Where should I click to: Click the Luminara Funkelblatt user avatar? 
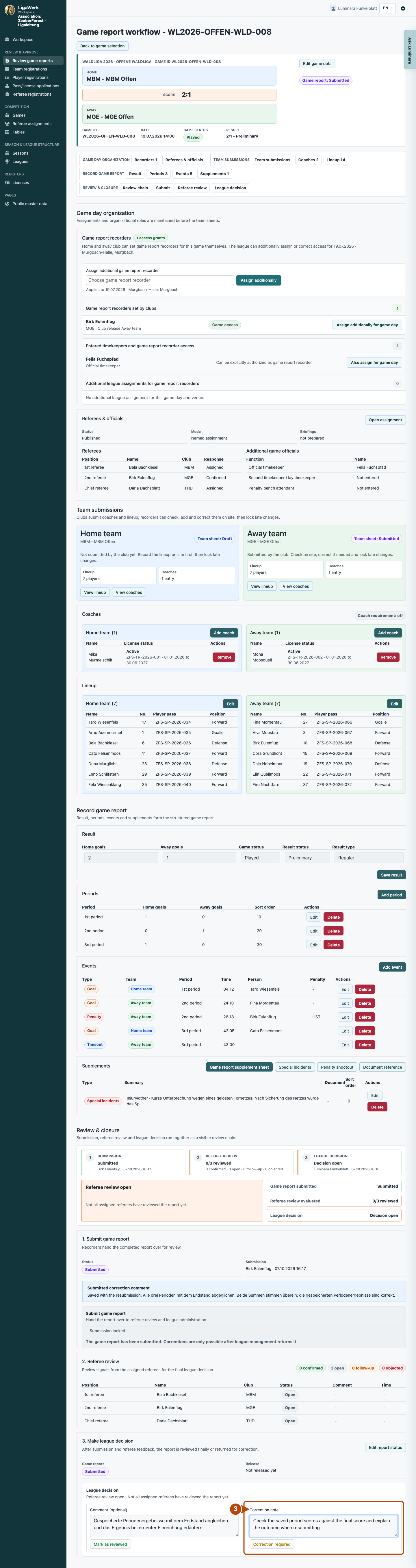[333, 8]
